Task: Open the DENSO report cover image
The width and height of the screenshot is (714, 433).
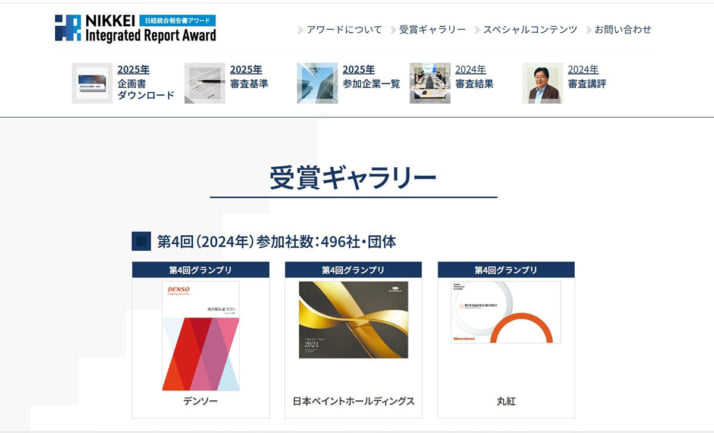Action: tap(201, 336)
